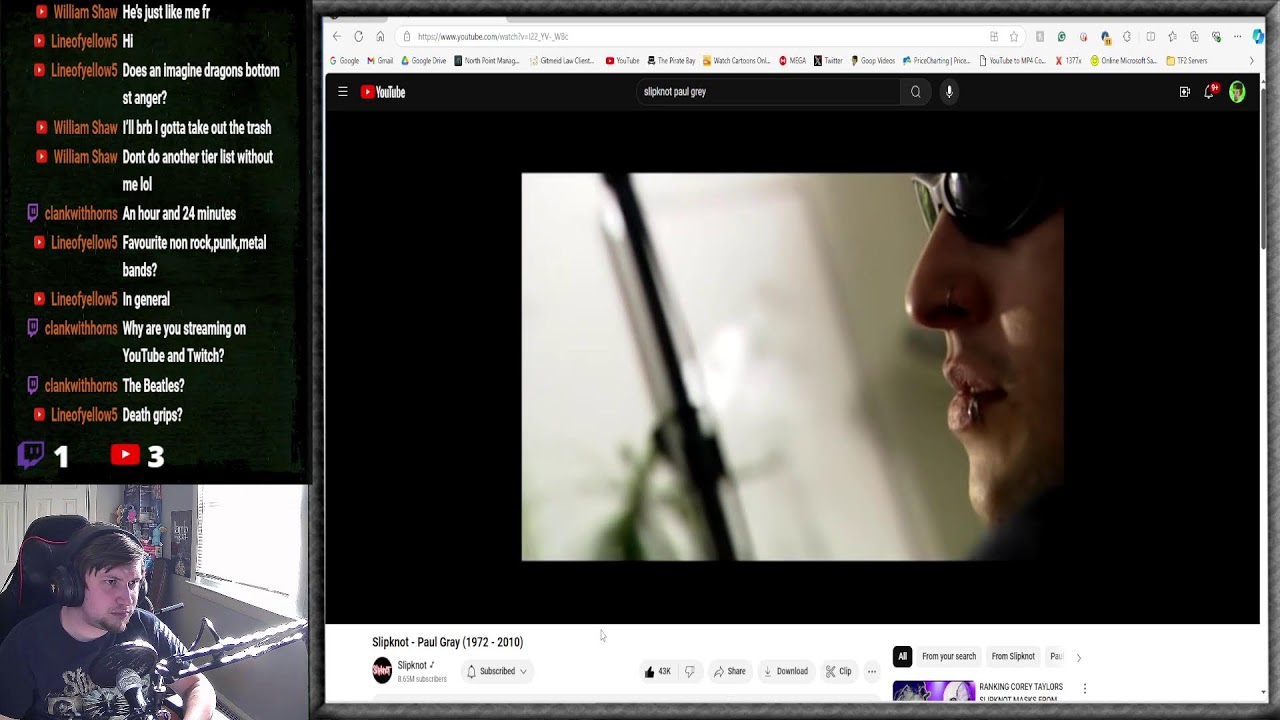The width and height of the screenshot is (1280, 720).
Task: Click the Twitch viewer count icon
Action: coord(31,455)
